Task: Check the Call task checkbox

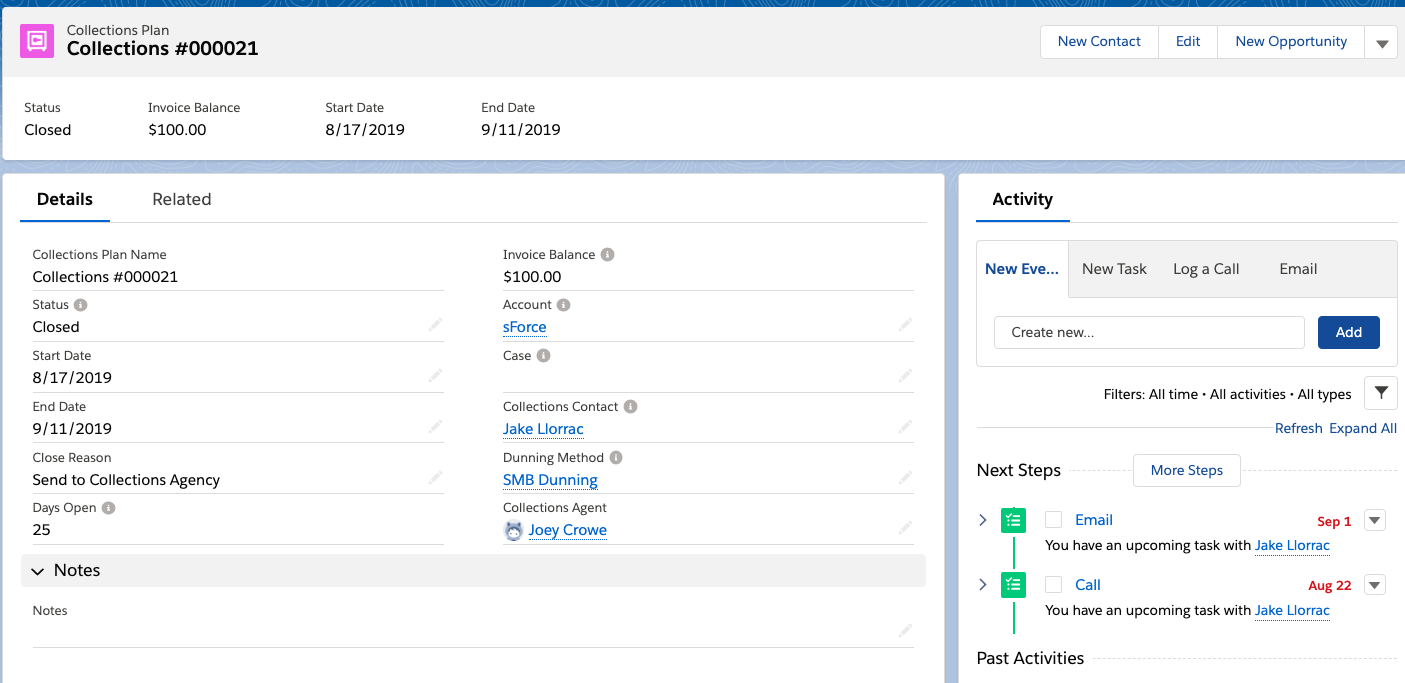Action: 1053,584
